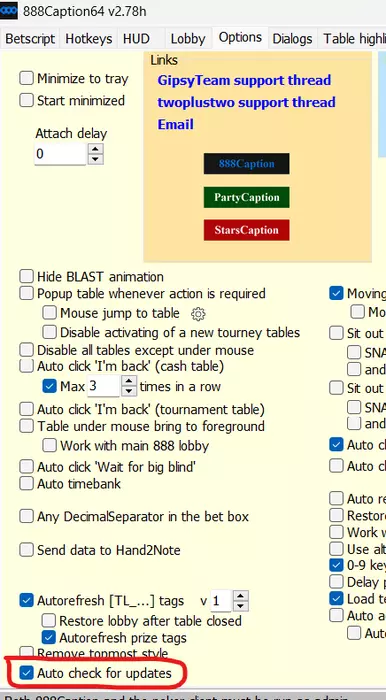Check Mouse jump to table
This screenshot has width=386, height=700.
(x=50, y=313)
